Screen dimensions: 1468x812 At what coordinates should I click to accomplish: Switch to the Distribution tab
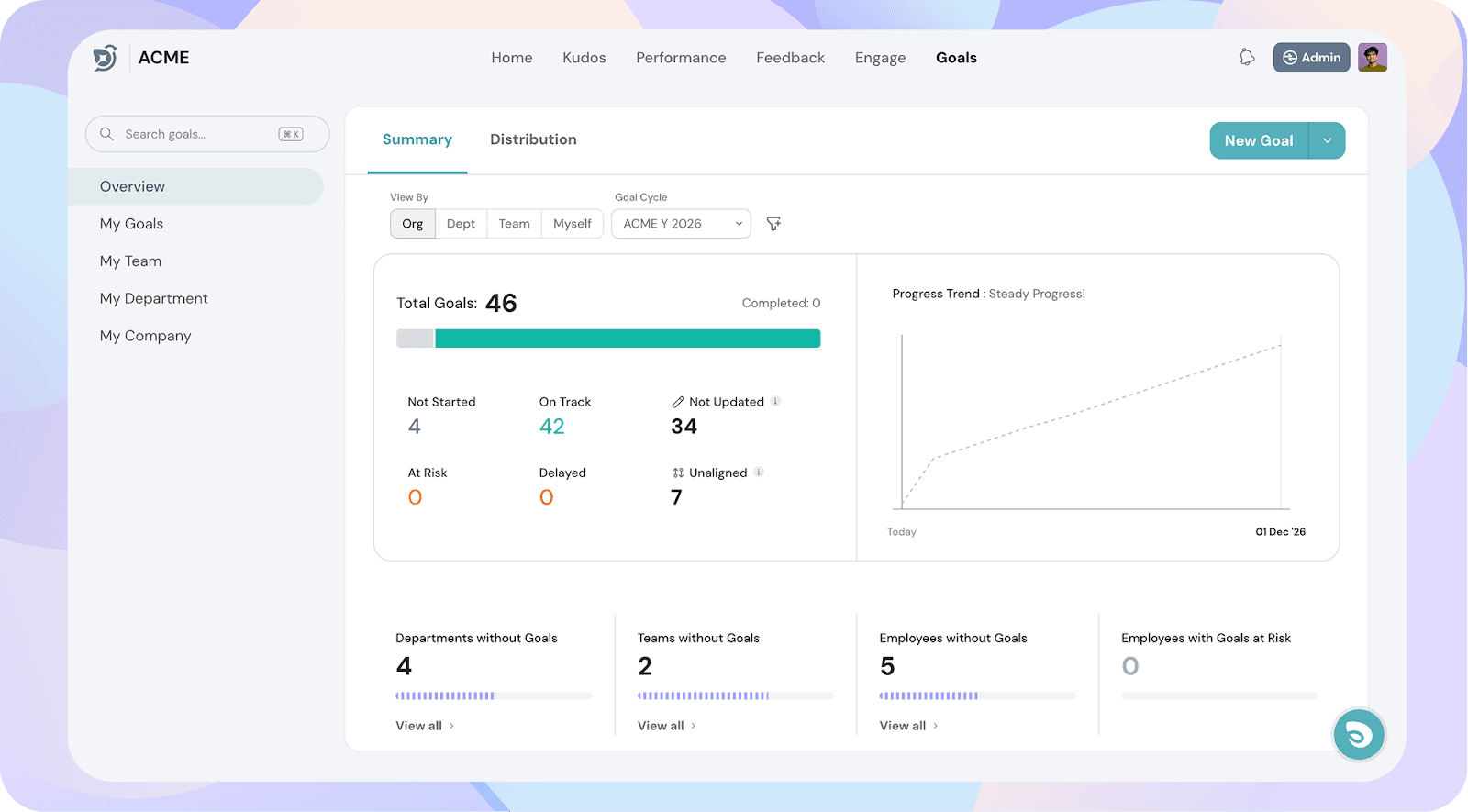point(533,139)
